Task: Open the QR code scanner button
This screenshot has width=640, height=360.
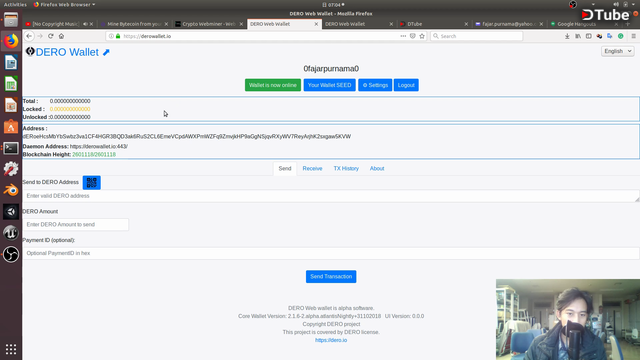Action: (x=91, y=182)
